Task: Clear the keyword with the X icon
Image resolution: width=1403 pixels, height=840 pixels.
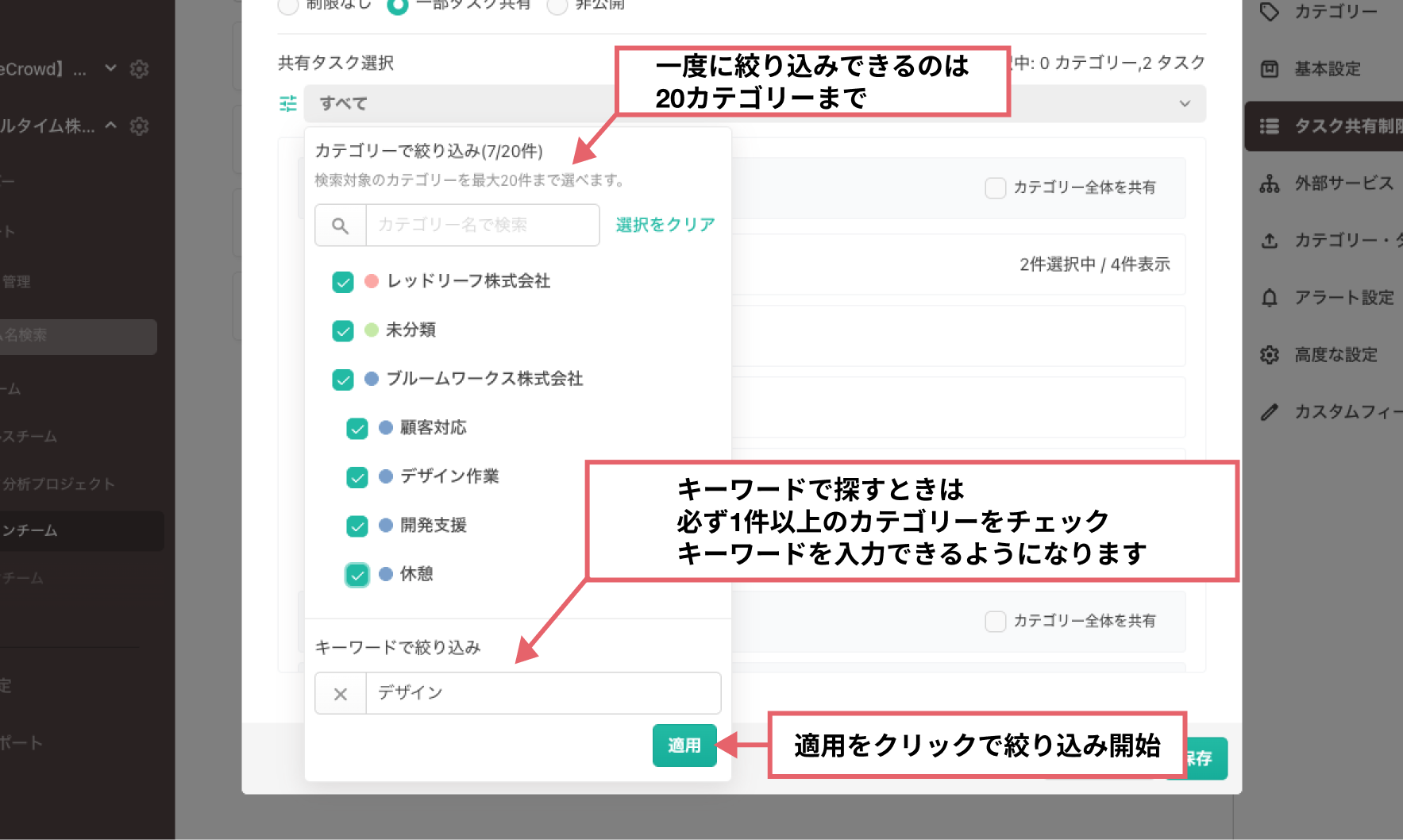Action: pyautogui.click(x=341, y=694)
